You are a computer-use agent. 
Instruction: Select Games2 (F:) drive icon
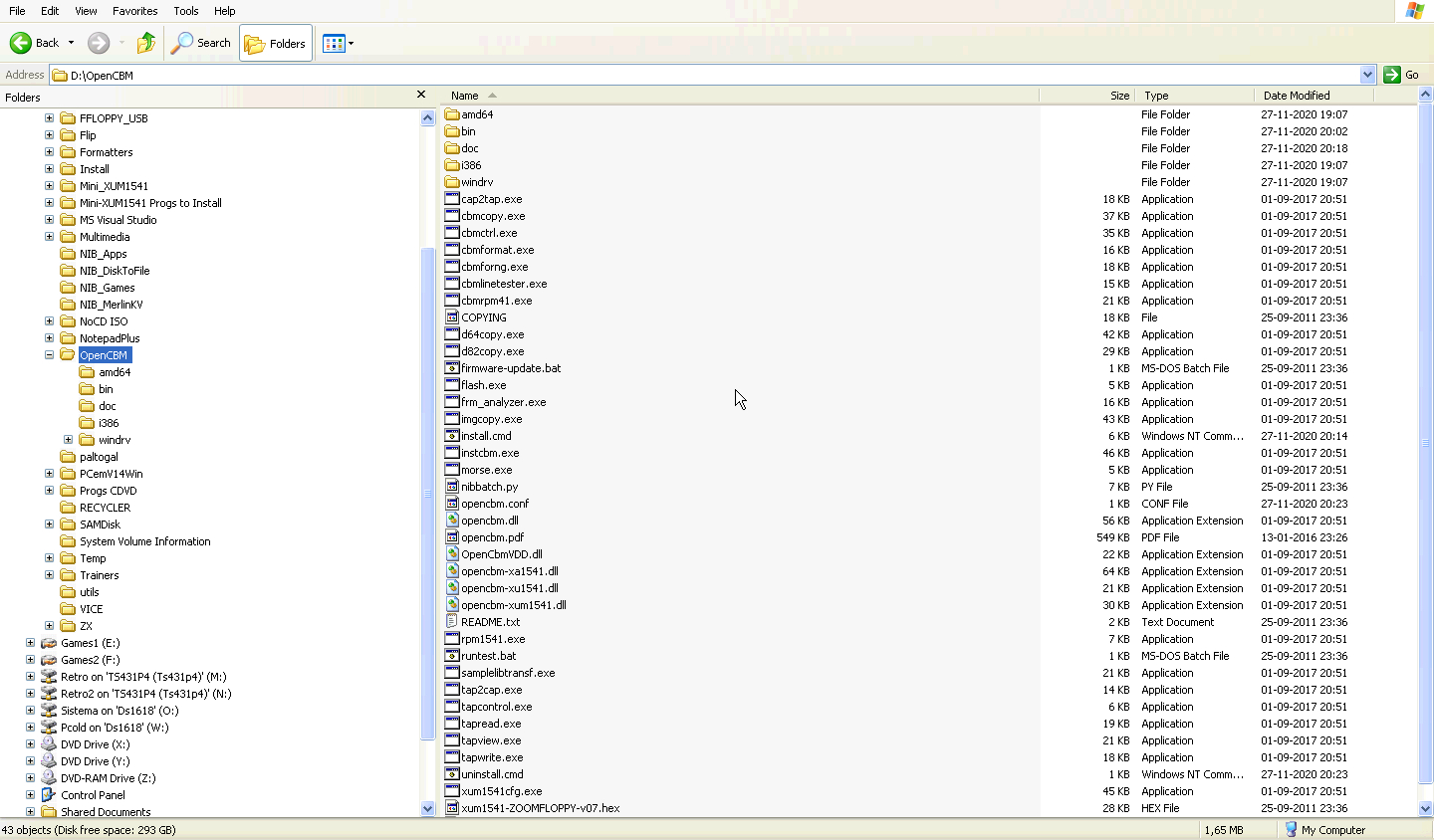pyautogui.click(x=49, y=660)
